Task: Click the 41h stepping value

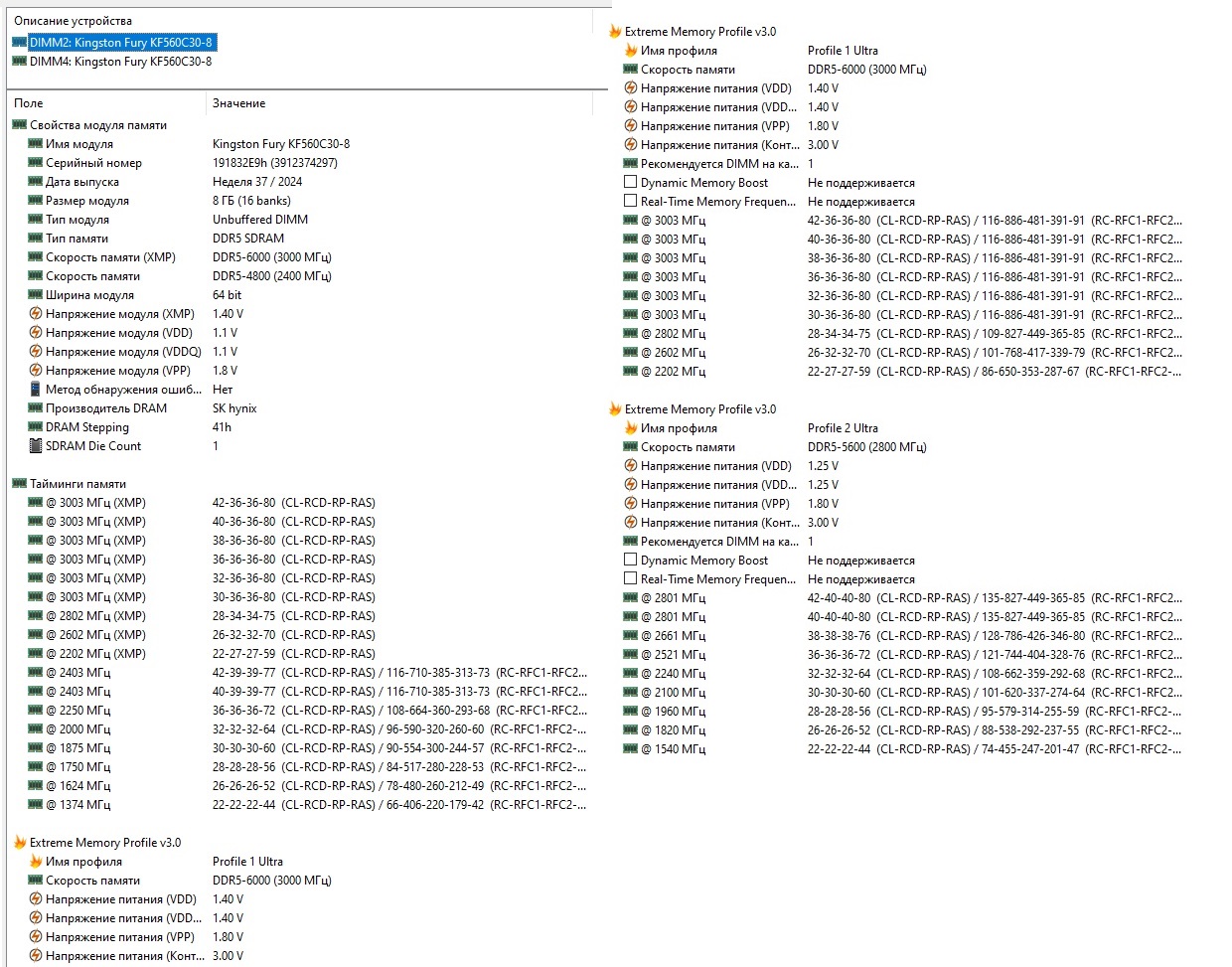Action: (x=222, y=427)
